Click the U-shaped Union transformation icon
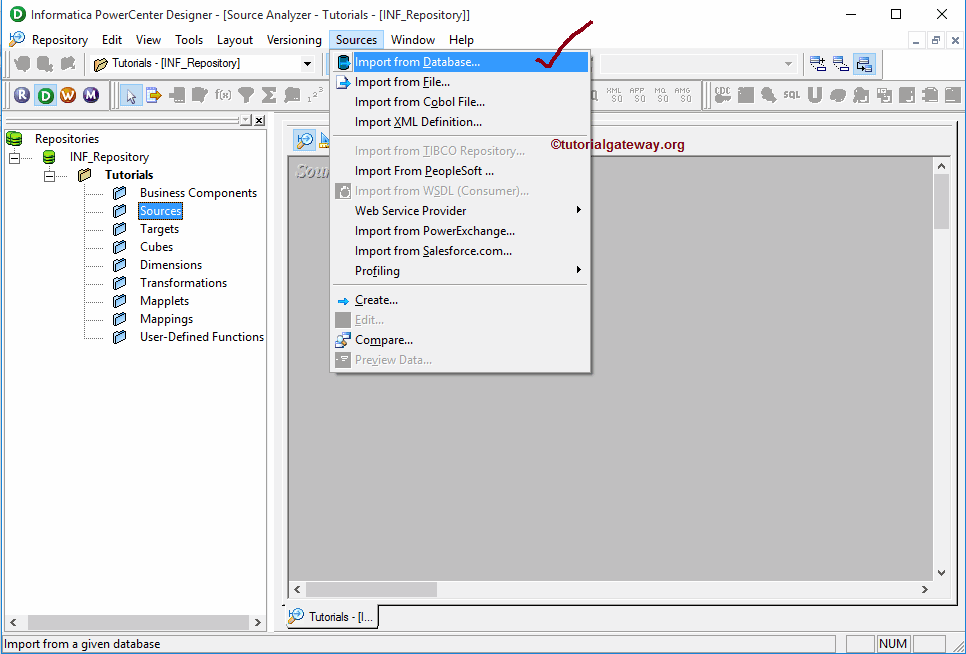The image size is (966, 654). (x=814, y=95)
